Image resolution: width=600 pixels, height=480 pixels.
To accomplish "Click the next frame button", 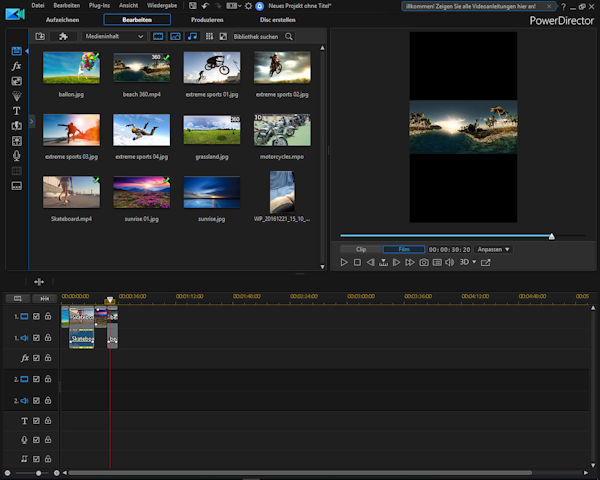I will point(396,262).
